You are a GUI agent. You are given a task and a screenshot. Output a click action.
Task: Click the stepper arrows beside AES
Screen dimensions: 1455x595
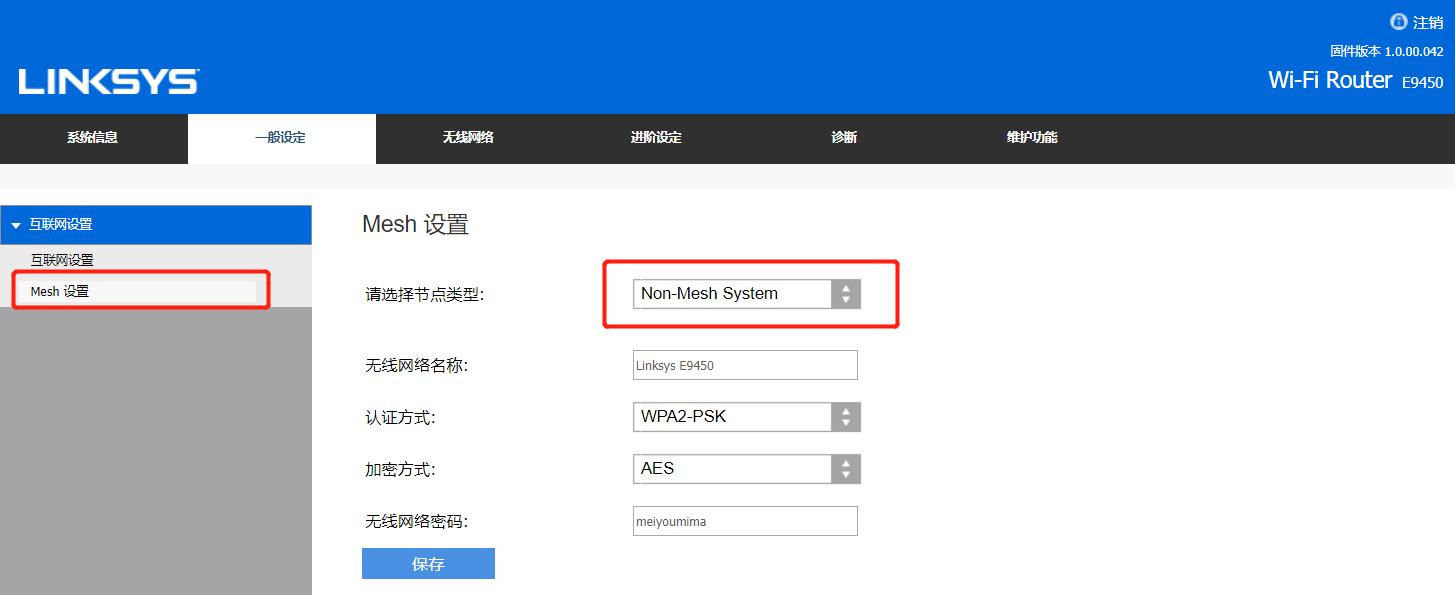click(845, 468)
